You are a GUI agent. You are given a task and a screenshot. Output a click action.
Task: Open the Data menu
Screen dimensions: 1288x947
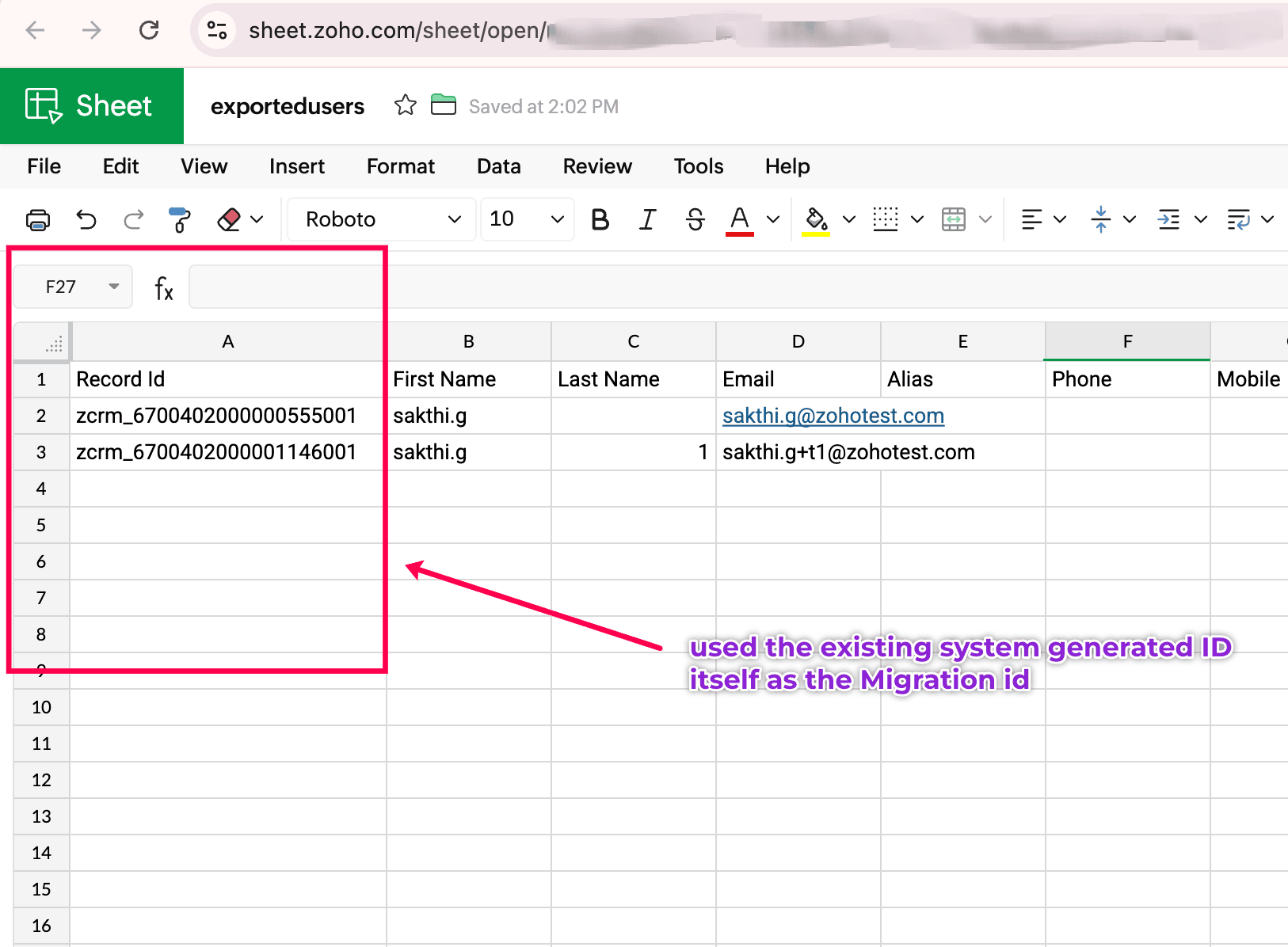(499, 166)
